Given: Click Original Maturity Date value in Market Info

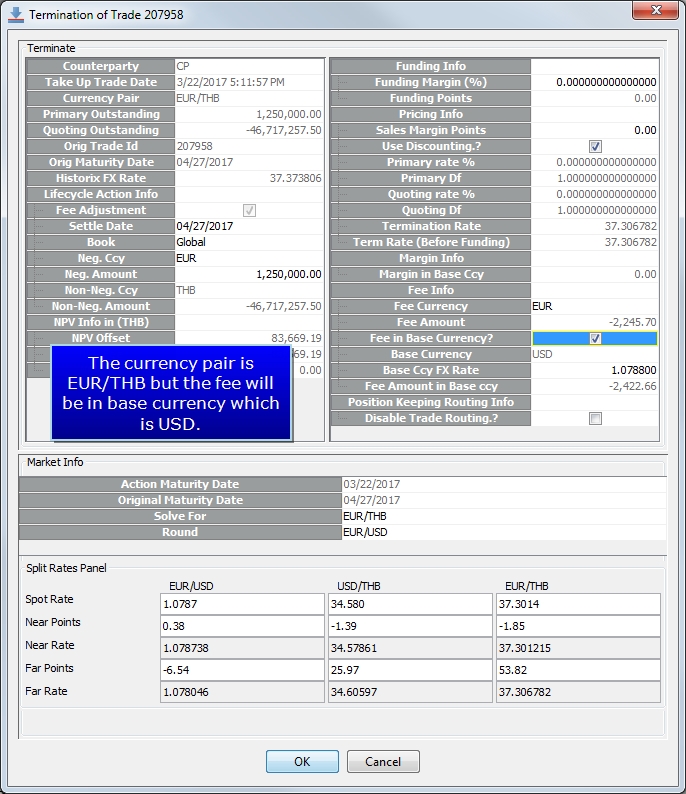Looking at the screenshot, I should point(504,500).
